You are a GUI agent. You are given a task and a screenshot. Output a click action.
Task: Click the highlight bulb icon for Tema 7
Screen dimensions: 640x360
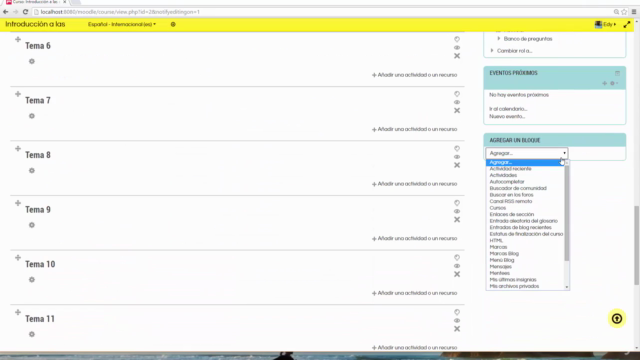click(x=457, y=94)
